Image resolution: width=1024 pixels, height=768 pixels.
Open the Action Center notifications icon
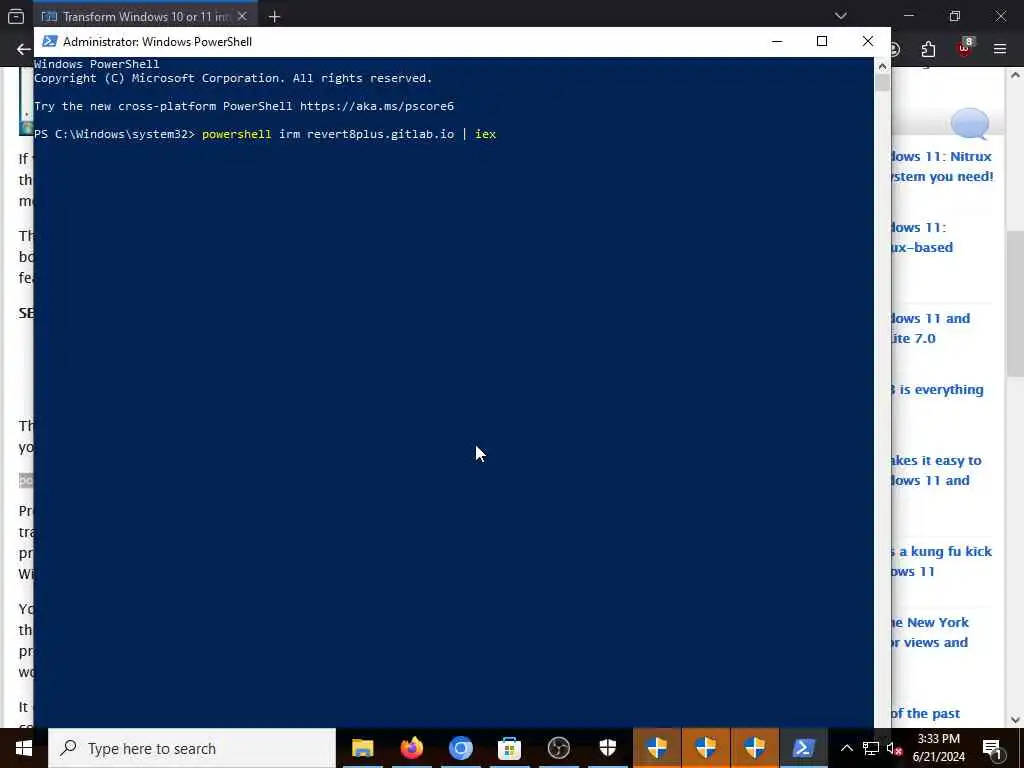coord(992,748)
